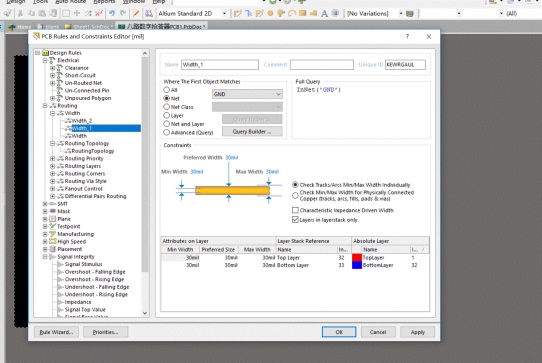This screenshot has height=363, width=542.
Task: Click the Cross Probe pencil icon
Action: (x=136, y=13)
